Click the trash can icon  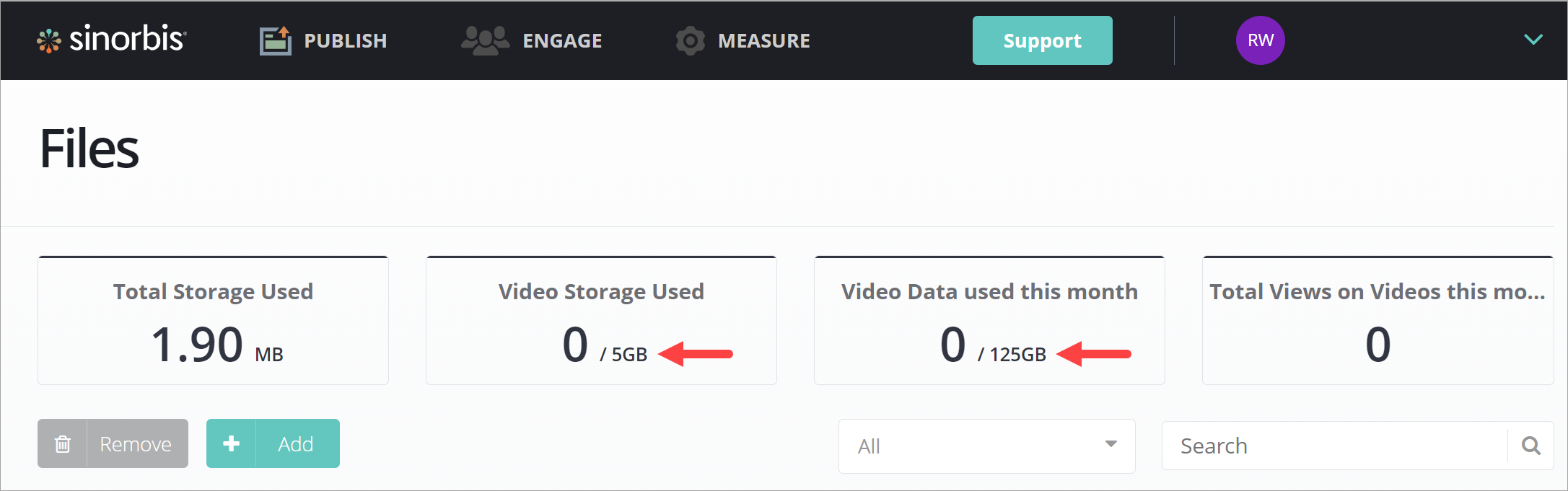click(63, 444)
